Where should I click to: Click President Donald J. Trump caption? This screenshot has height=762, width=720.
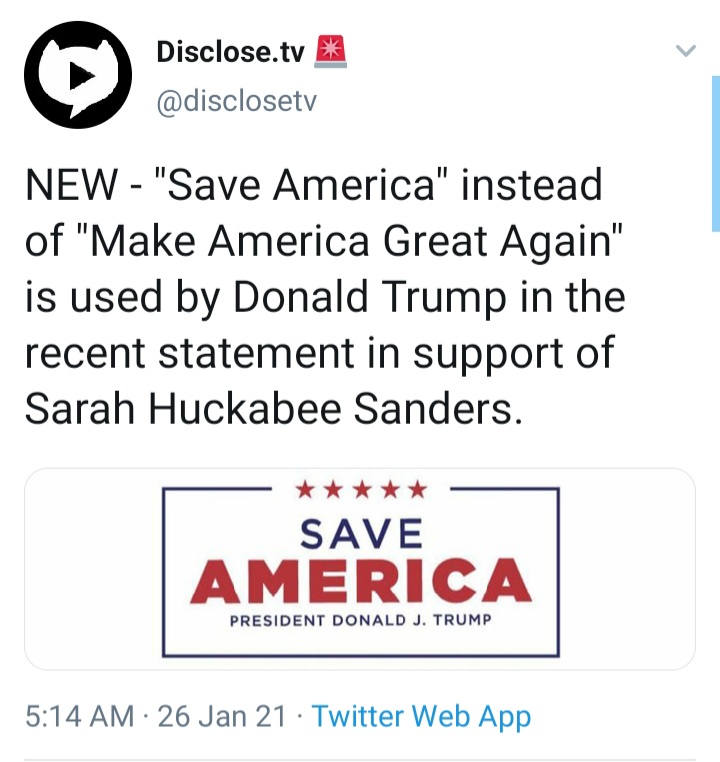click(x=360, y=620)
